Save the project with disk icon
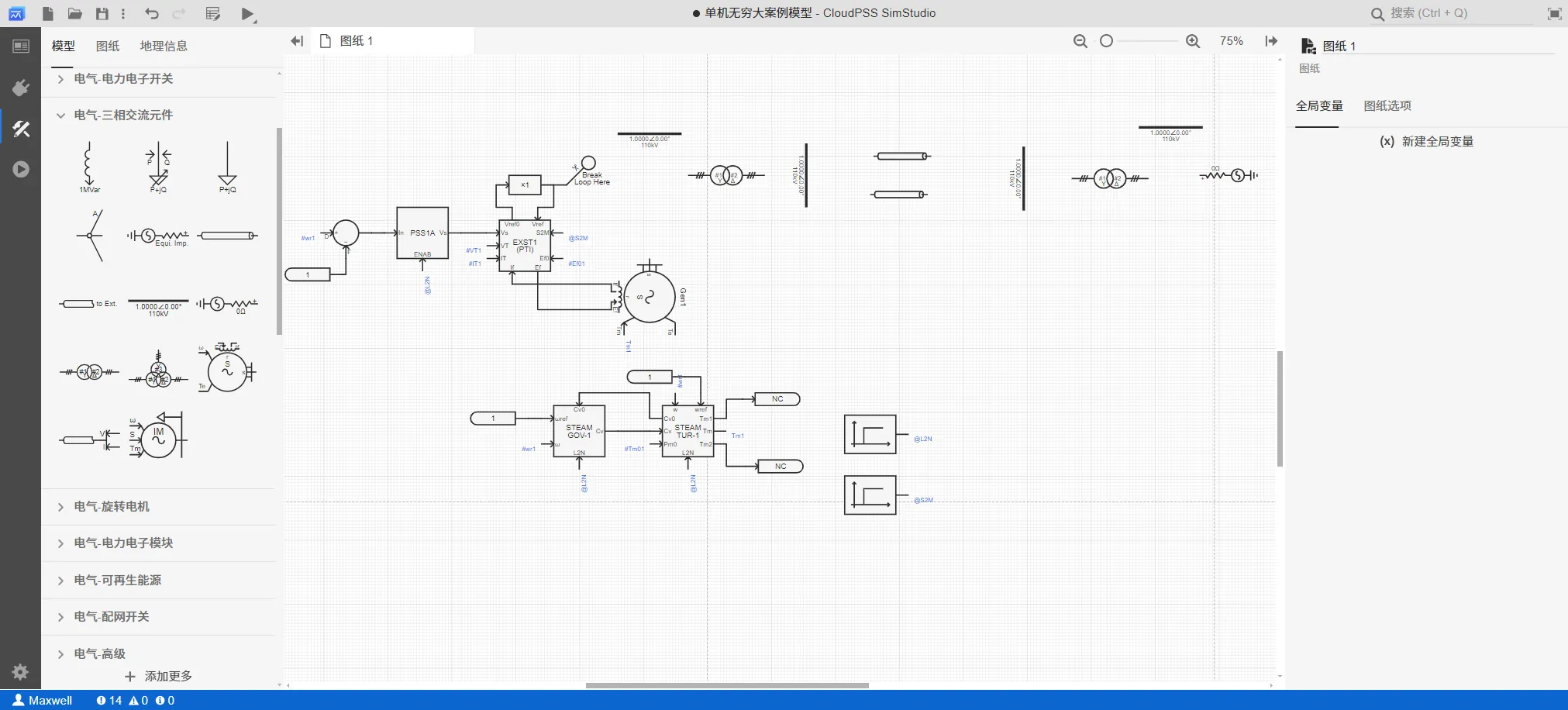This screenshot has height=710, width=1568. coord(102,13)
